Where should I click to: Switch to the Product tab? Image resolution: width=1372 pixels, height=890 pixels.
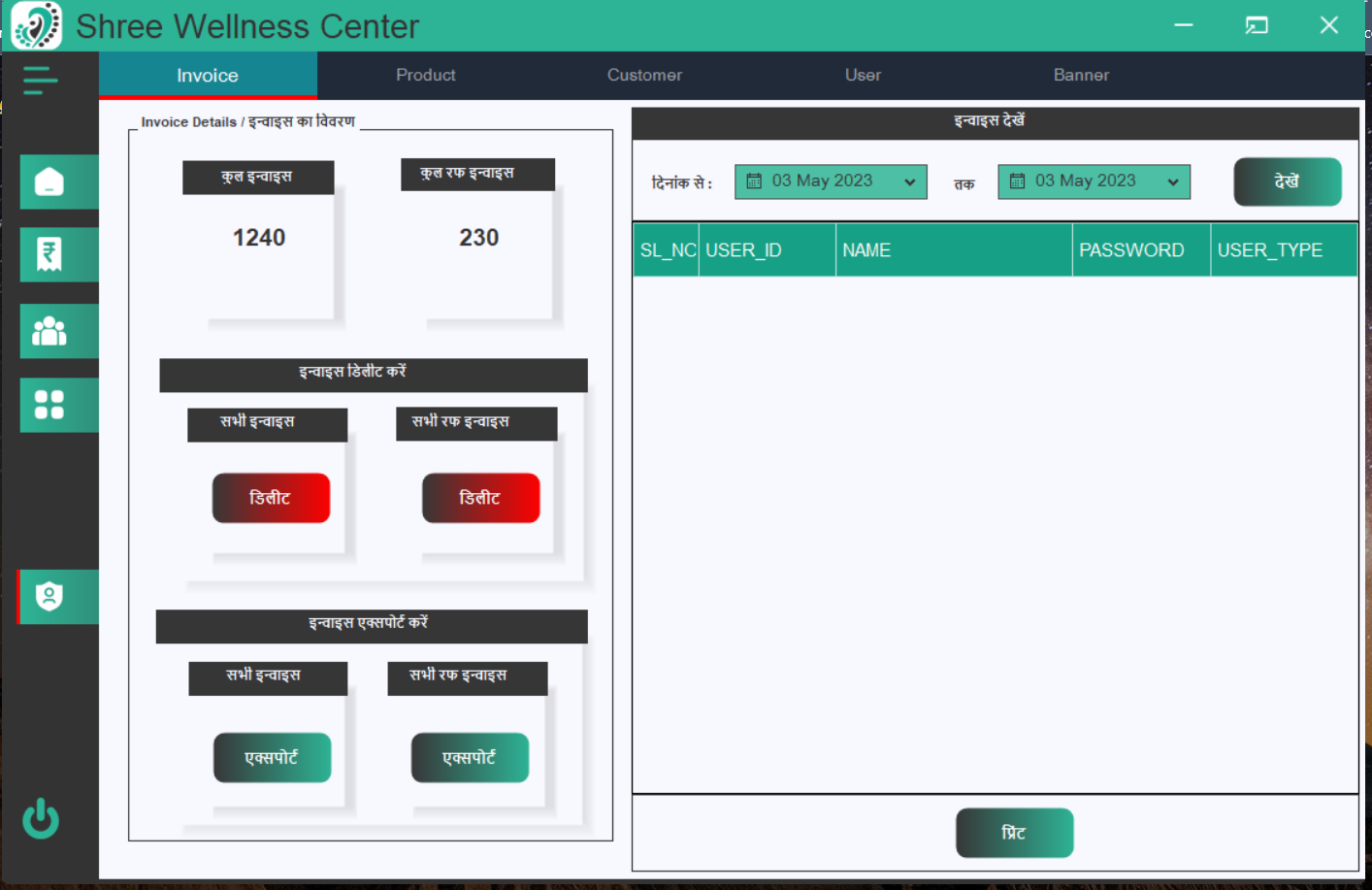coord(426,75)
